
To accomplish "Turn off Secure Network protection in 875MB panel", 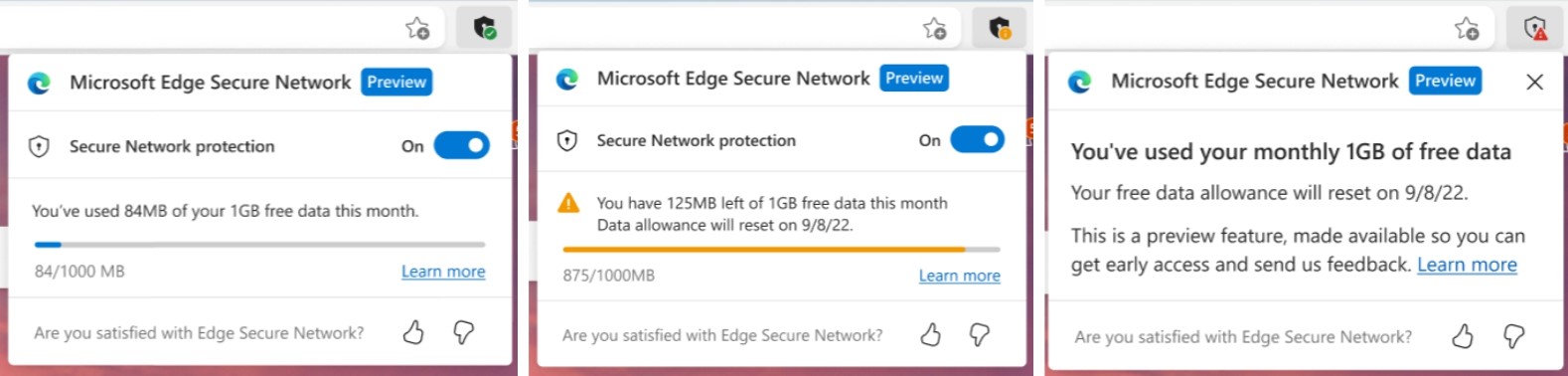I will point(978,140).
